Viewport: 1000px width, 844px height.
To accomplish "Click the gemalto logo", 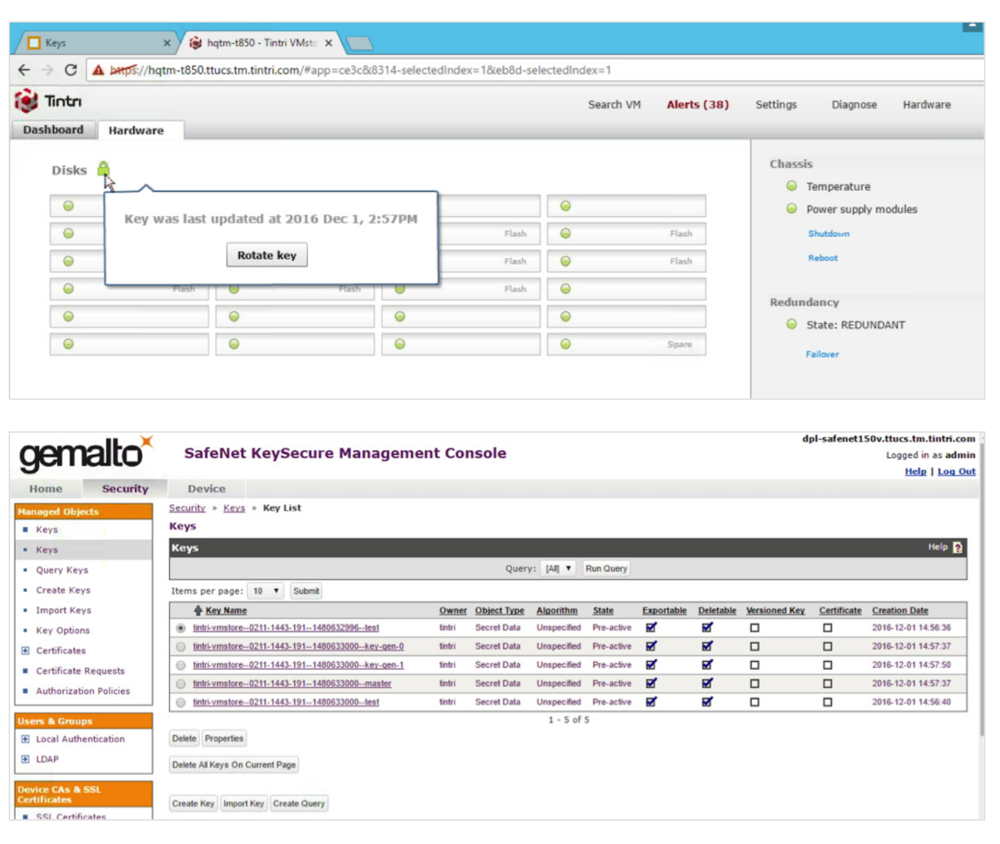I will click(86, 454).
